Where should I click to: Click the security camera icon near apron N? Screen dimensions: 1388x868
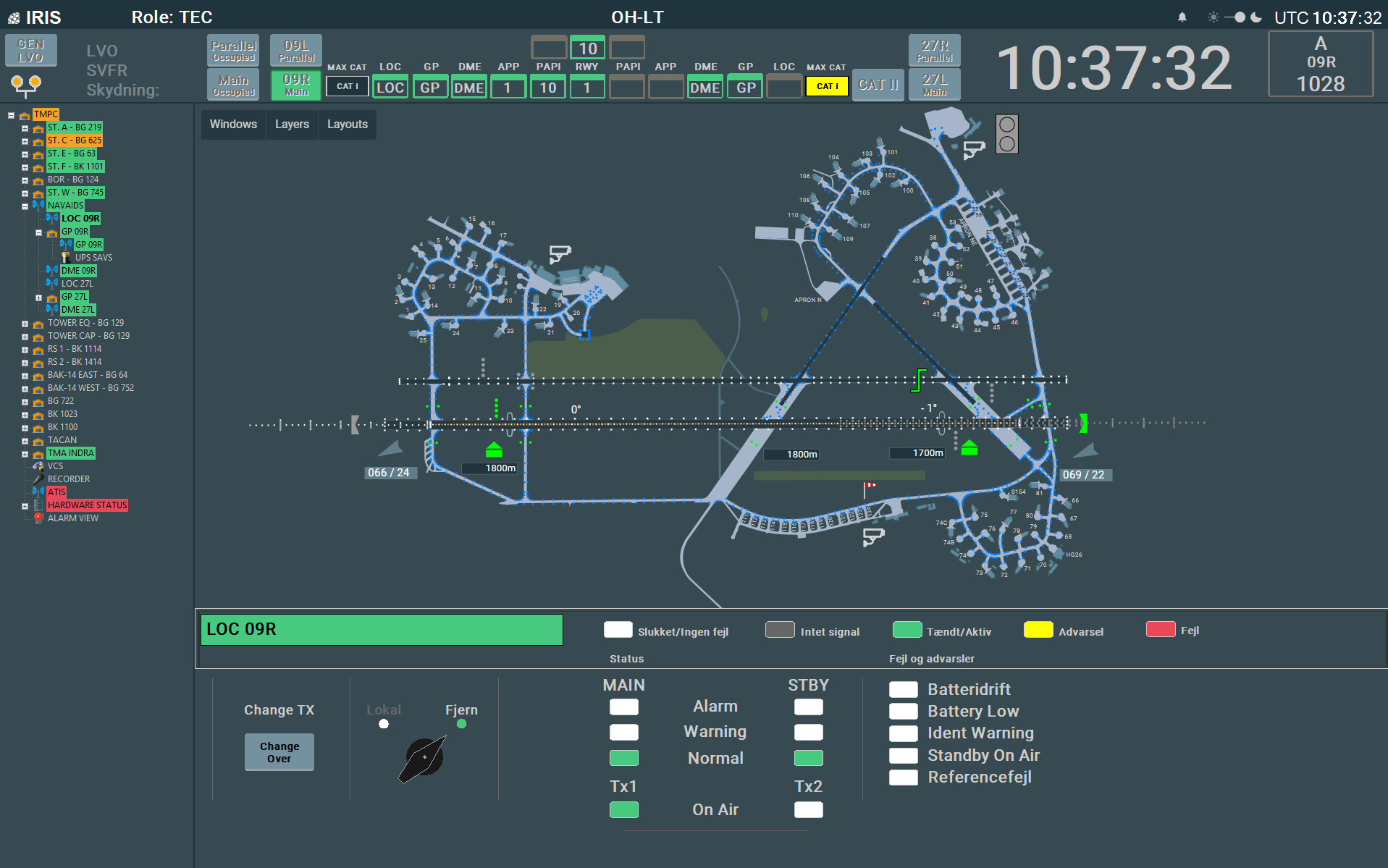974,150
